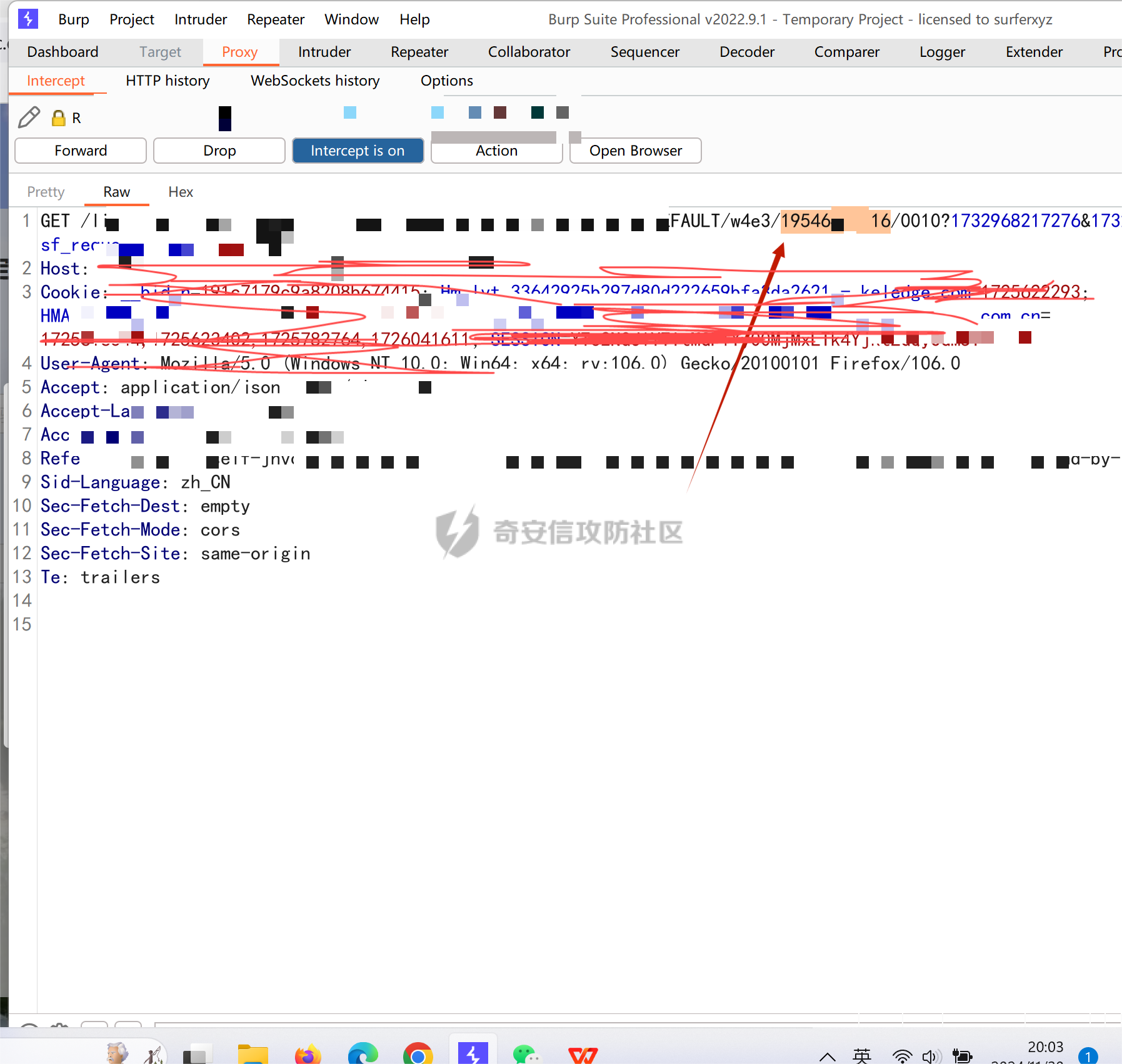1122x1064 pixels.
Task: Click the volume speaker tray icon
Action: [931, 1057]
